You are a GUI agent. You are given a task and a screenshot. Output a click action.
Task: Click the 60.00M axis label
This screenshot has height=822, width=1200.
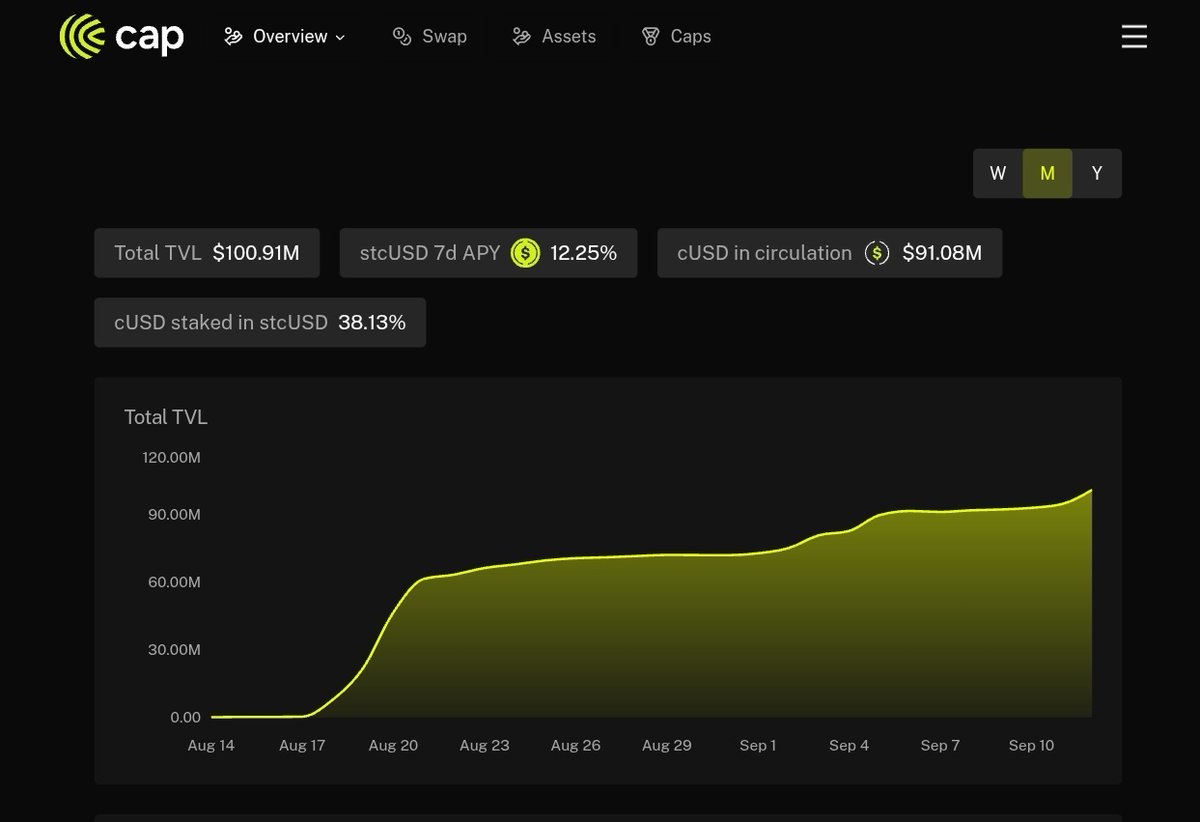(x=174, y=581)
